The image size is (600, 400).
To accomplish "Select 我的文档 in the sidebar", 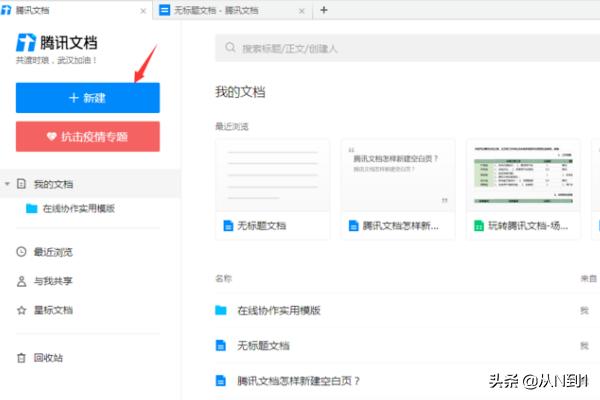I will (x=90, y=184).
